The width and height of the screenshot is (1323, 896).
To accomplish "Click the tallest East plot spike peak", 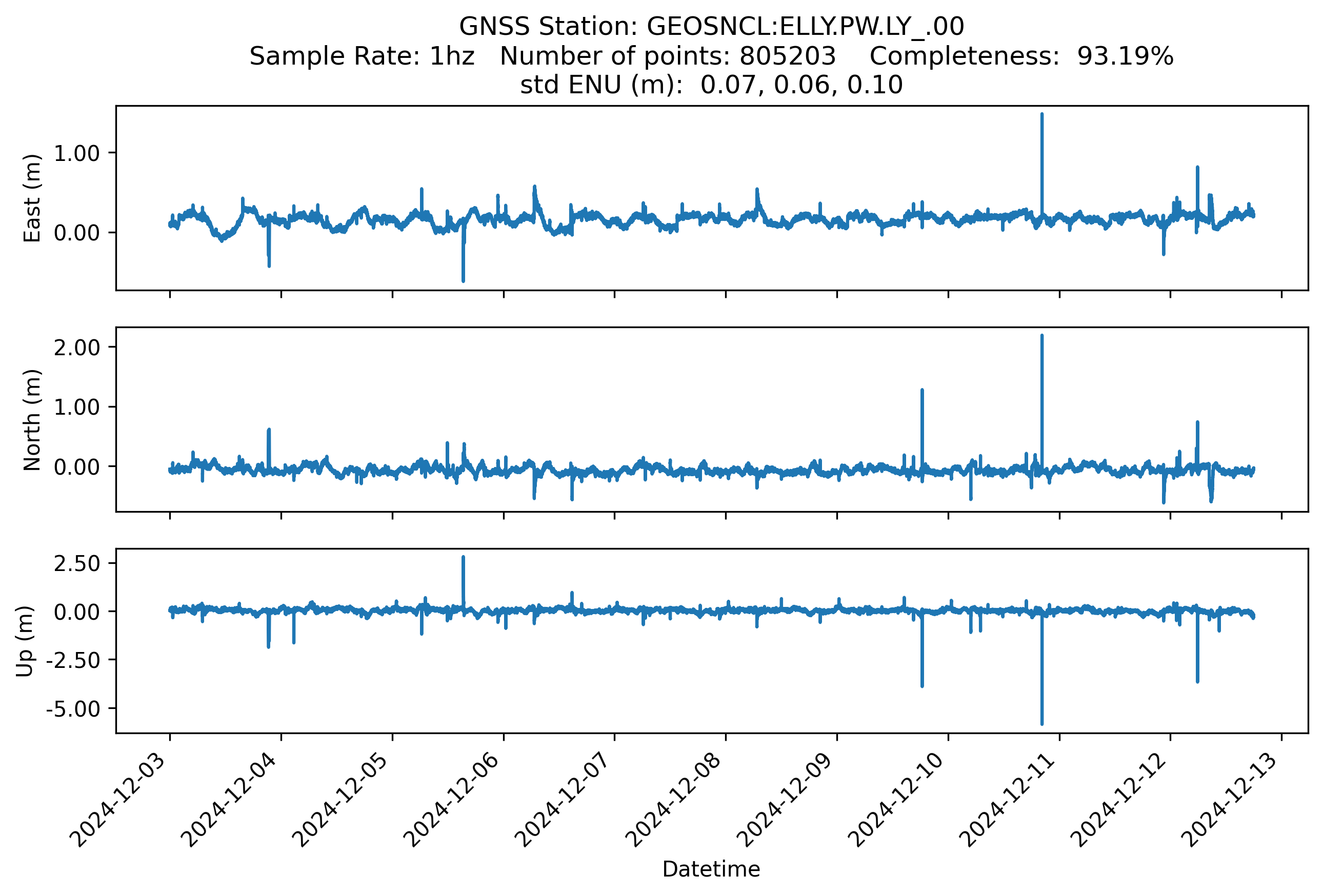I will point(1042,115).
